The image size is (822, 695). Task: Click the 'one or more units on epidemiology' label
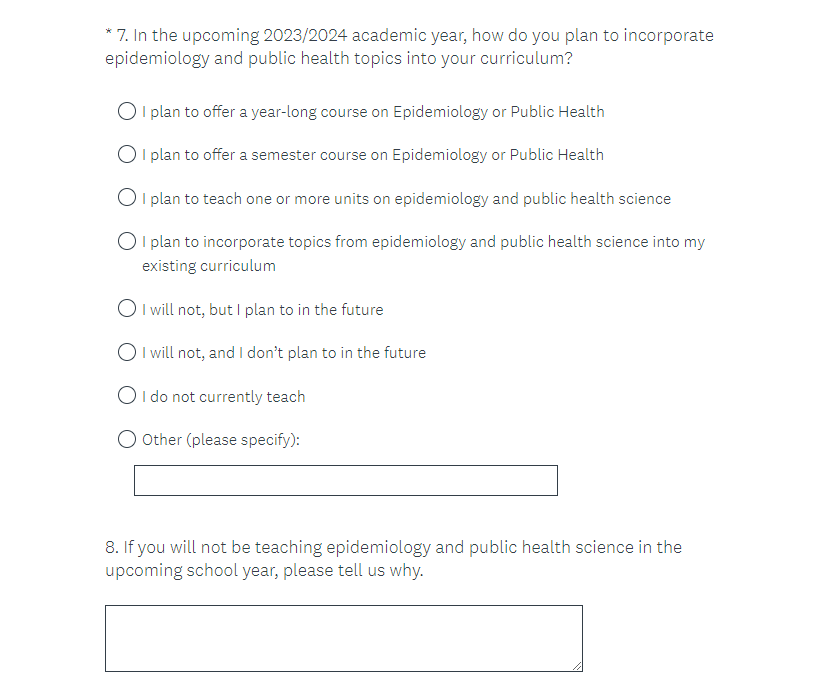(x=406, y=199)
